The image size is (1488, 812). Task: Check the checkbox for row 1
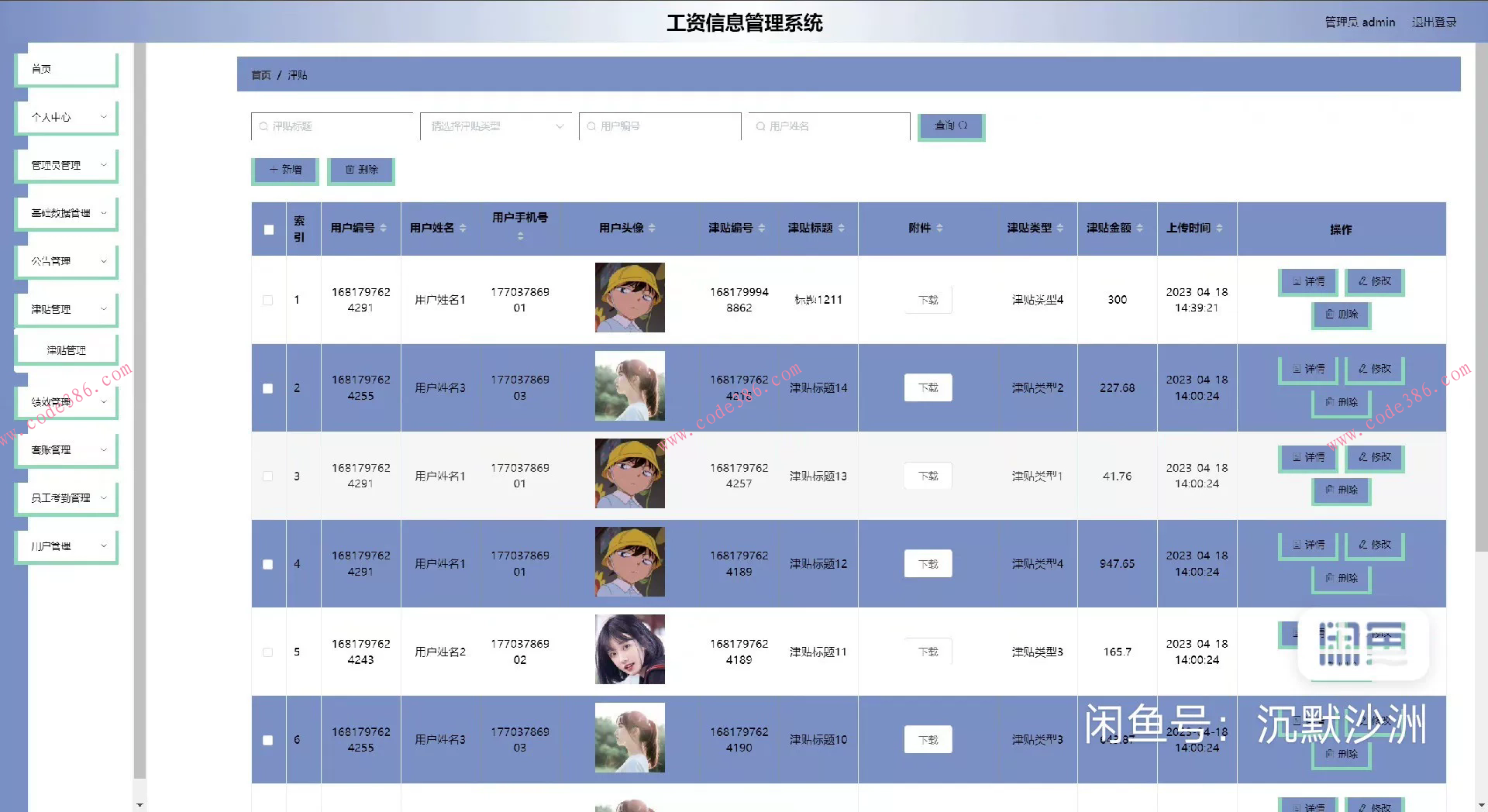pos(268,300)
